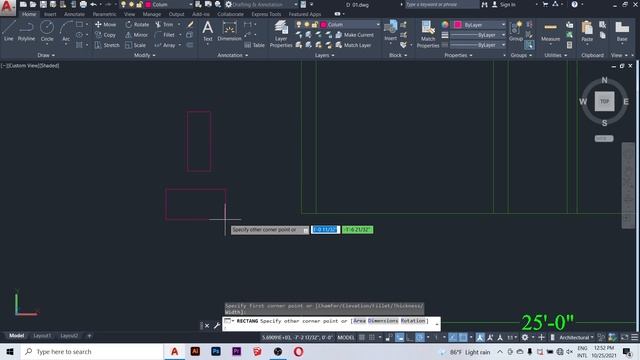Open Layer Properties manager

coord(281,34)
